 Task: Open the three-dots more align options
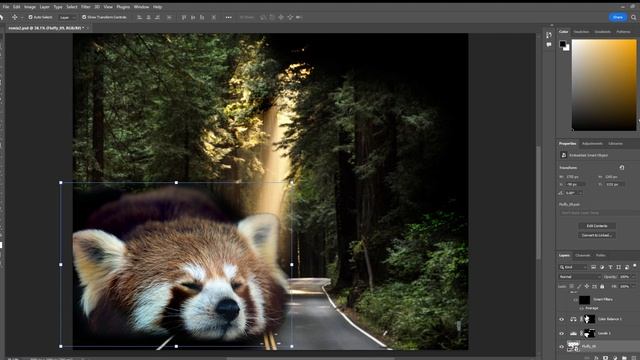[x=229, y=17]
